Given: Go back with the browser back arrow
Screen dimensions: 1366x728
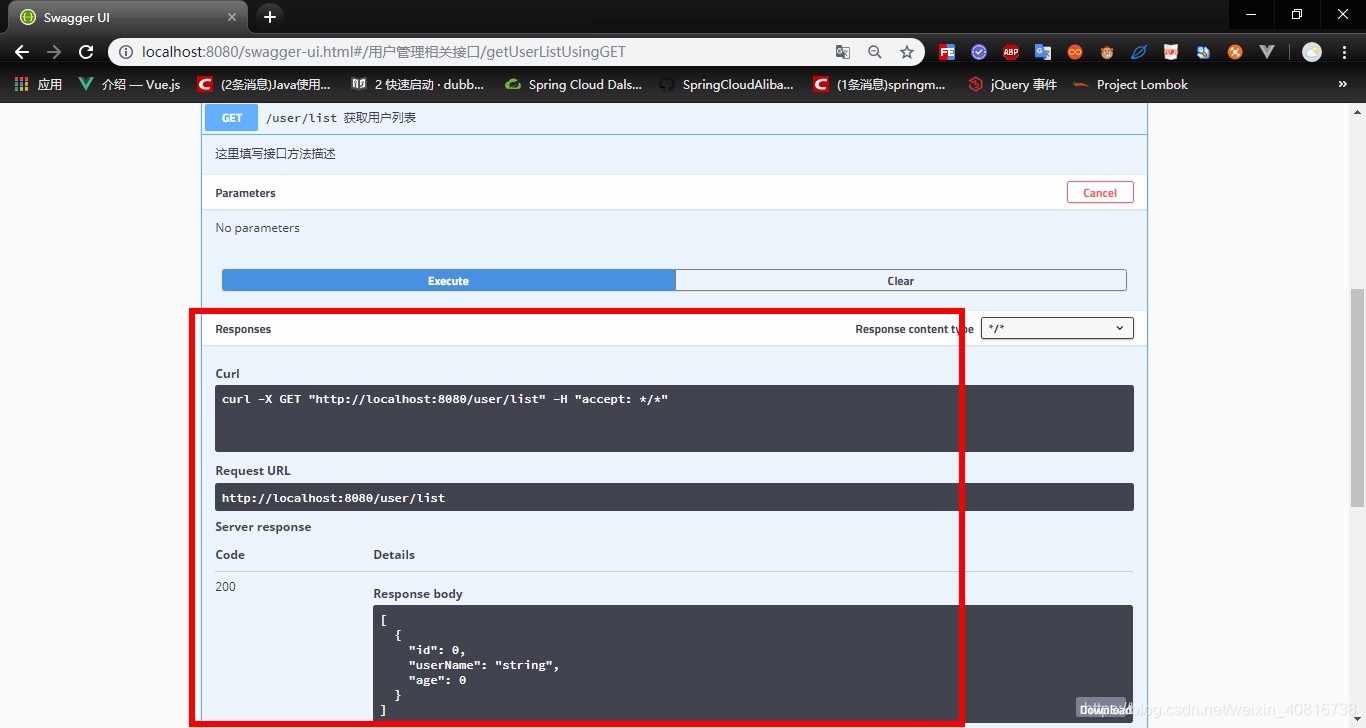Looking at the screenshot, I should pos(22,52).
